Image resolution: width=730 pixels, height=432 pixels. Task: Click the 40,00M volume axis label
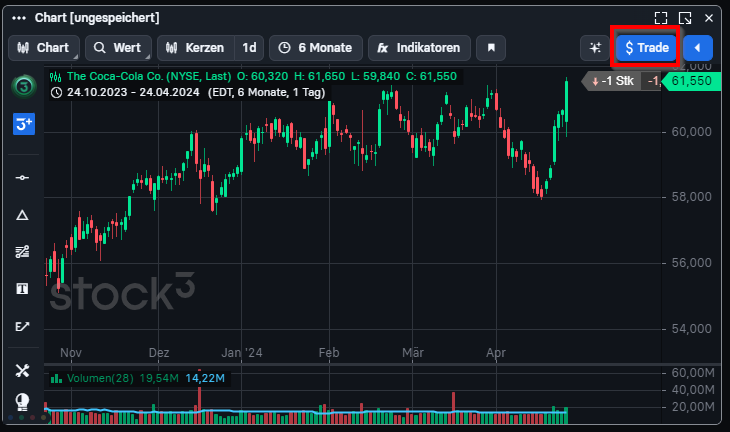(693, 390)
